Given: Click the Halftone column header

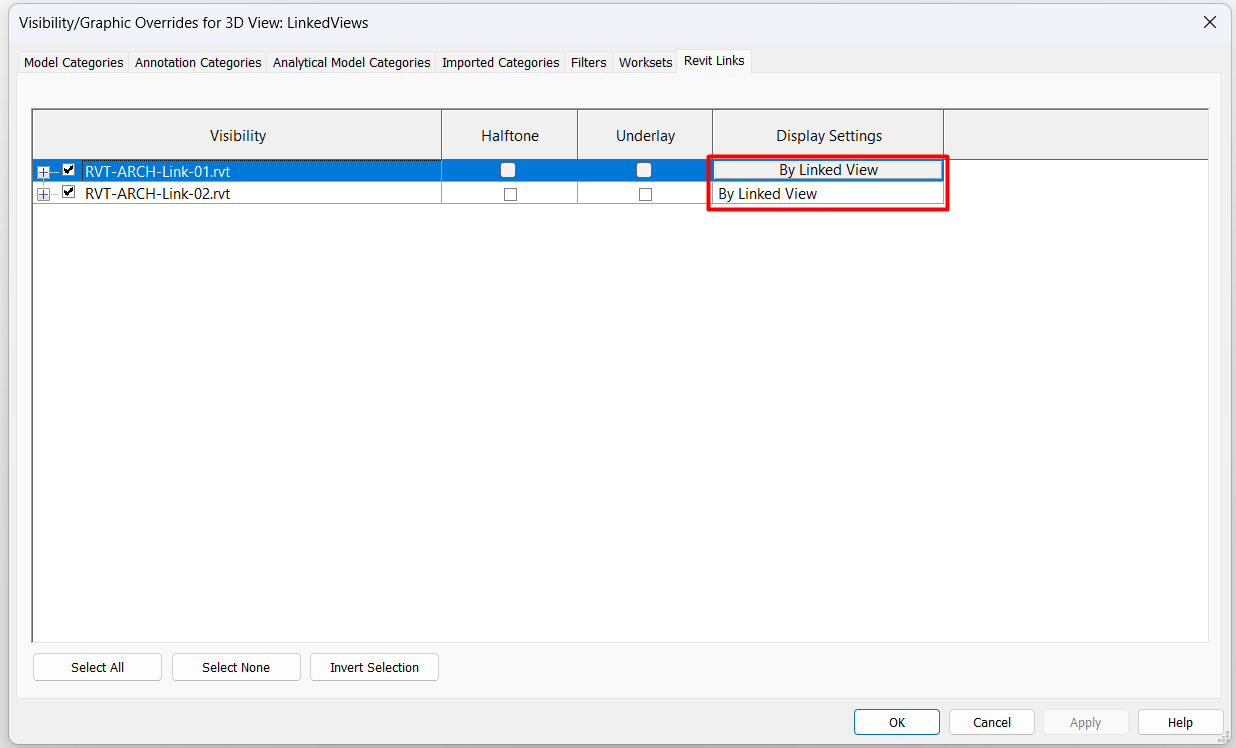Looking at the screenshot, I should [x=510, y=135].
